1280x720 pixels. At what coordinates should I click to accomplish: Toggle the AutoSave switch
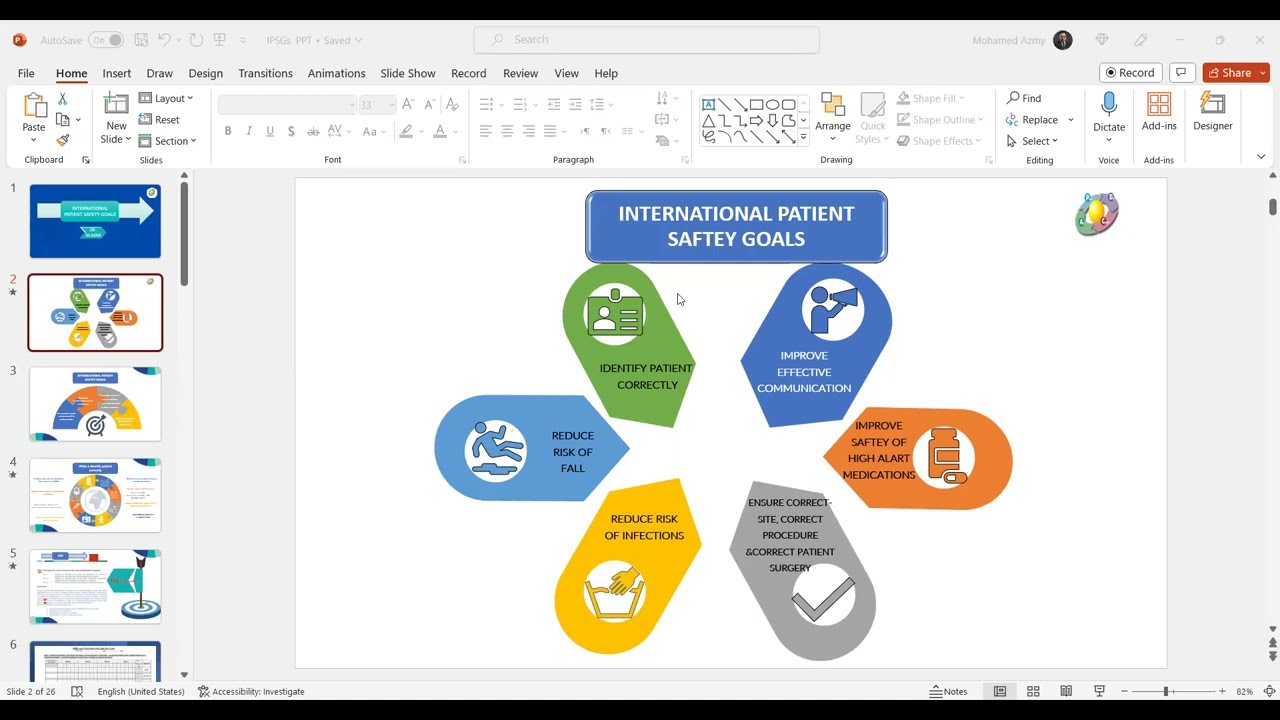[106, 40]
